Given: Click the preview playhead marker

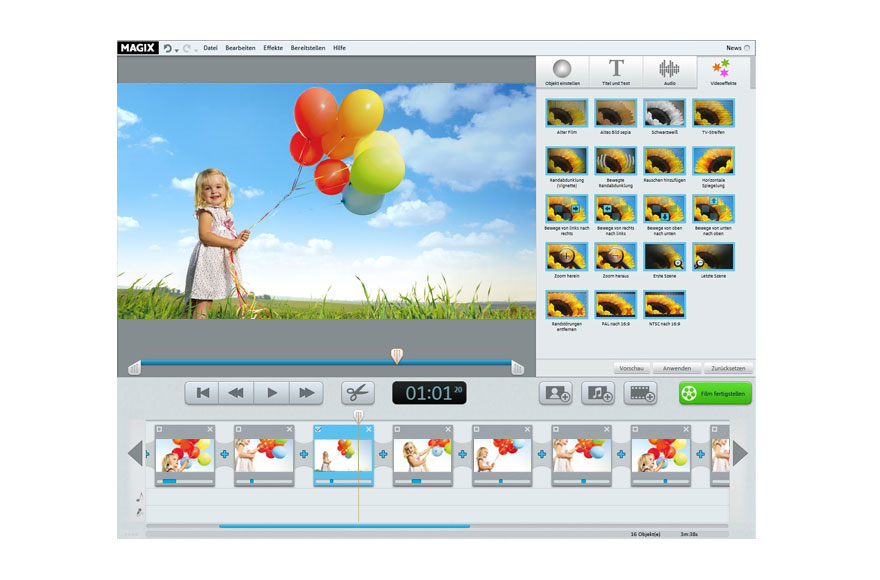Looking at the screenshot, I should pos(397,355).
